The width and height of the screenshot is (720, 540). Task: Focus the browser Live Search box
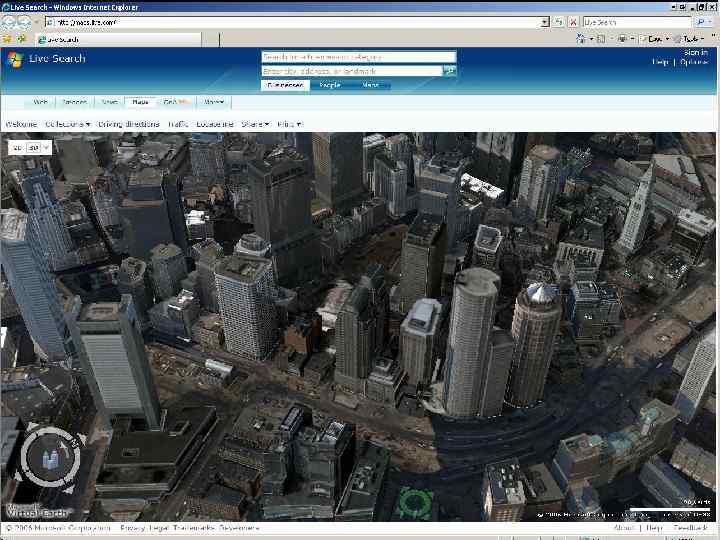(637, 22)
